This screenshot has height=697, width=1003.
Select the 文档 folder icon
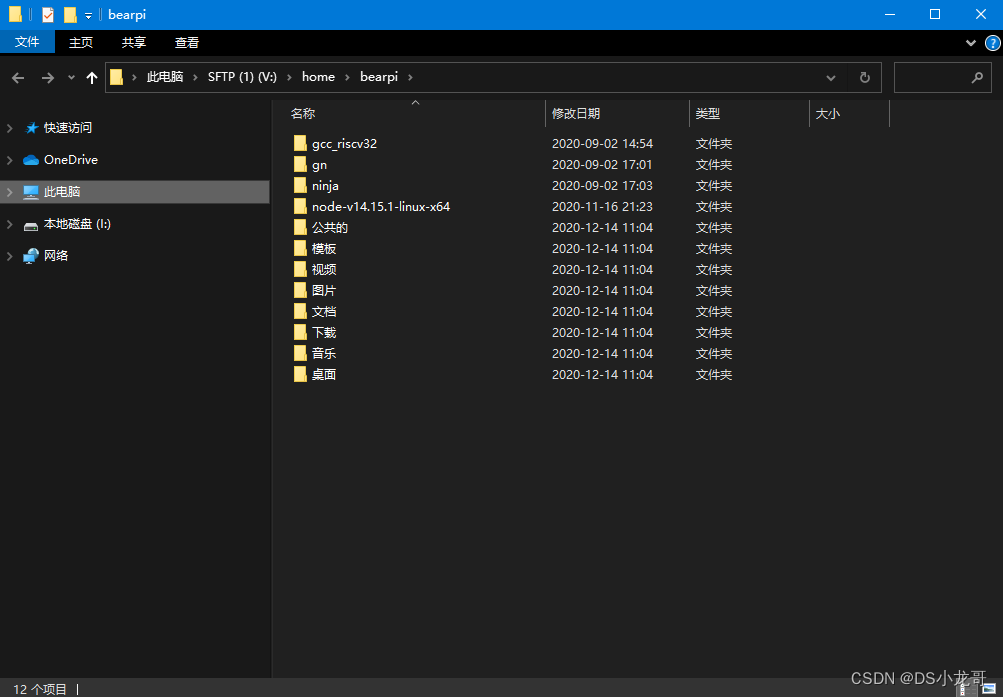pyautogui.click(x=300, y=311)
